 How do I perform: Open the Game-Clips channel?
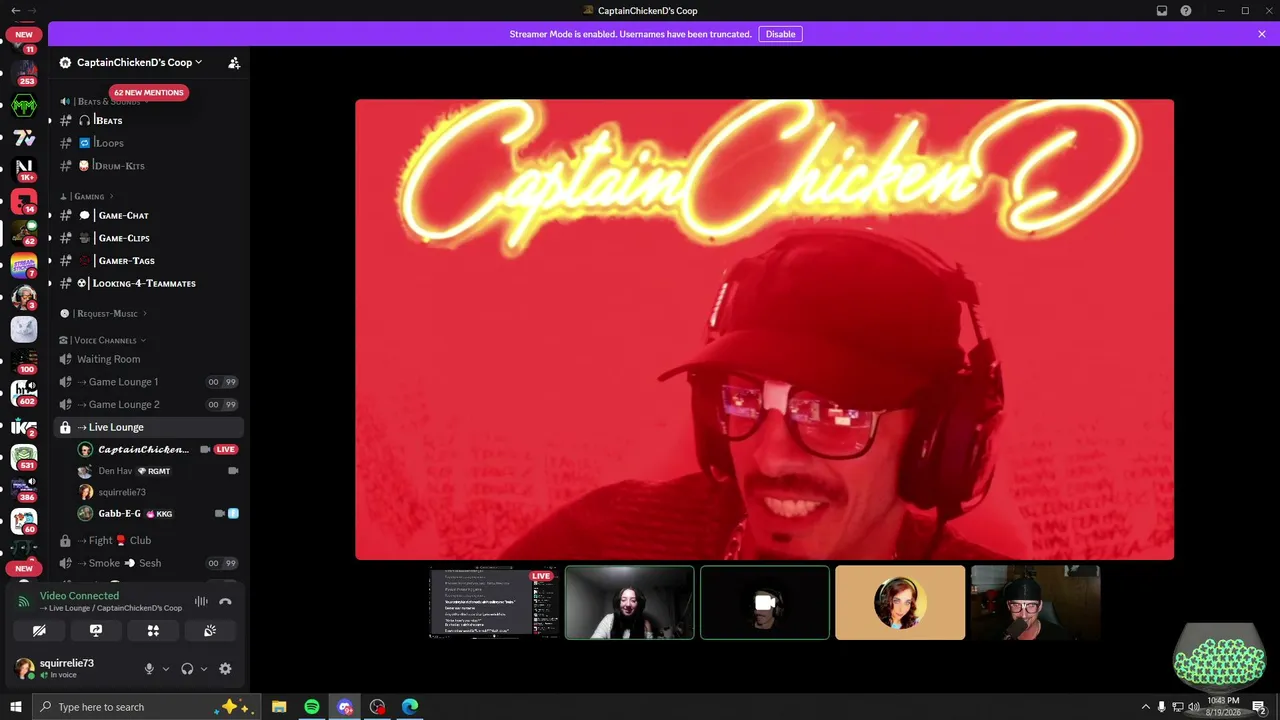149,238
